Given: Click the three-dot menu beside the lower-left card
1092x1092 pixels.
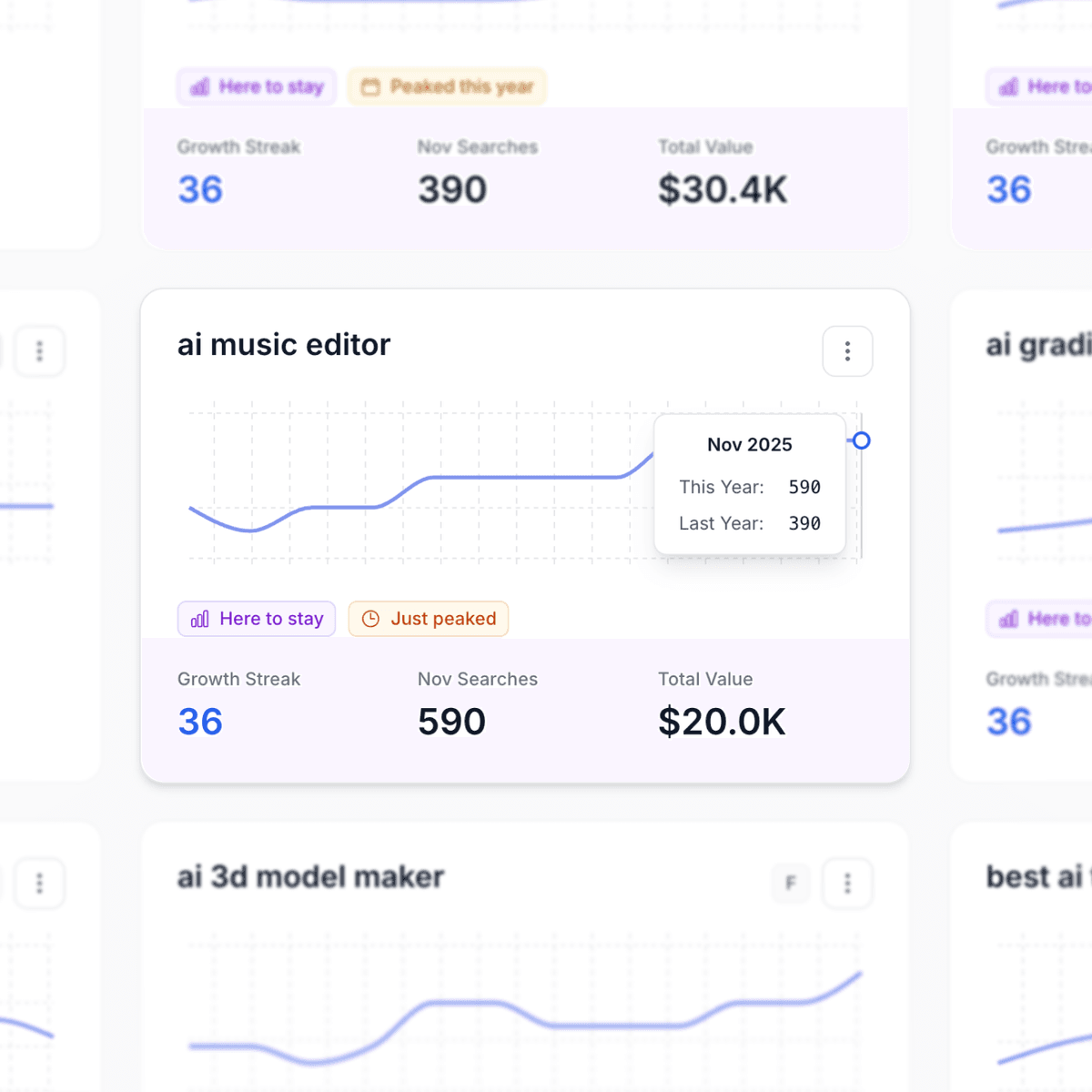Looking at the screenshot, I should (x=40, y=883).
